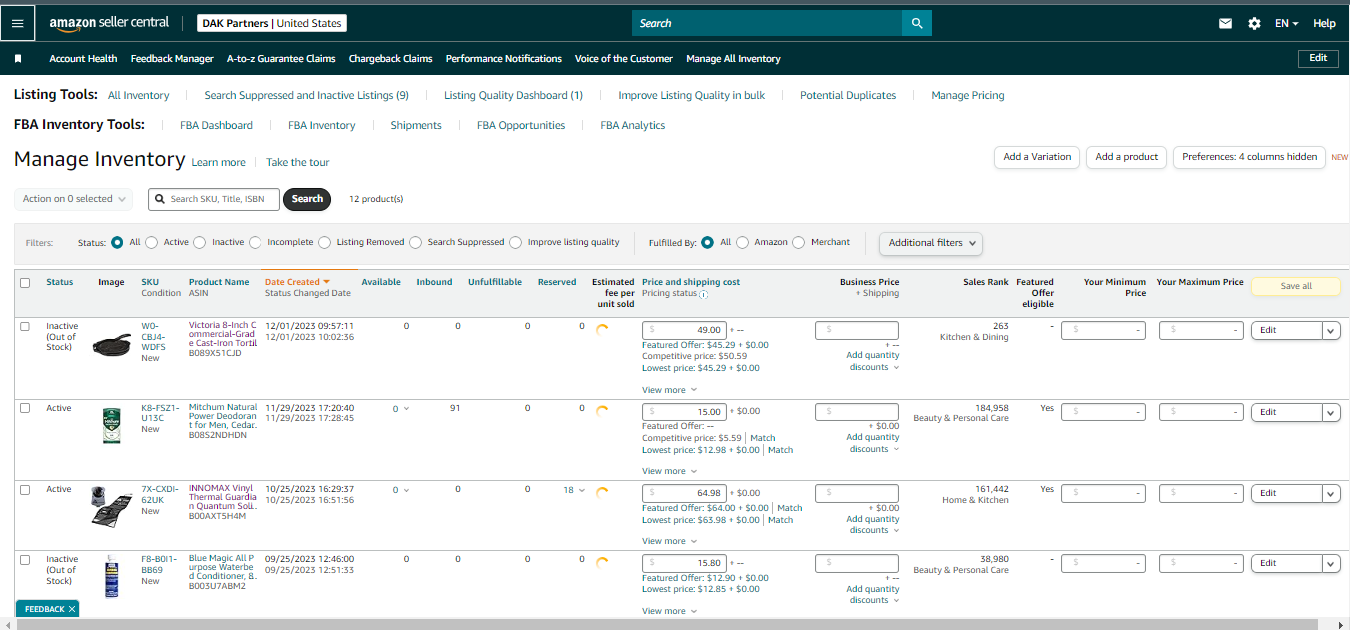
Task: Click Mitchum deodorant product image
Action: (111, 426)
